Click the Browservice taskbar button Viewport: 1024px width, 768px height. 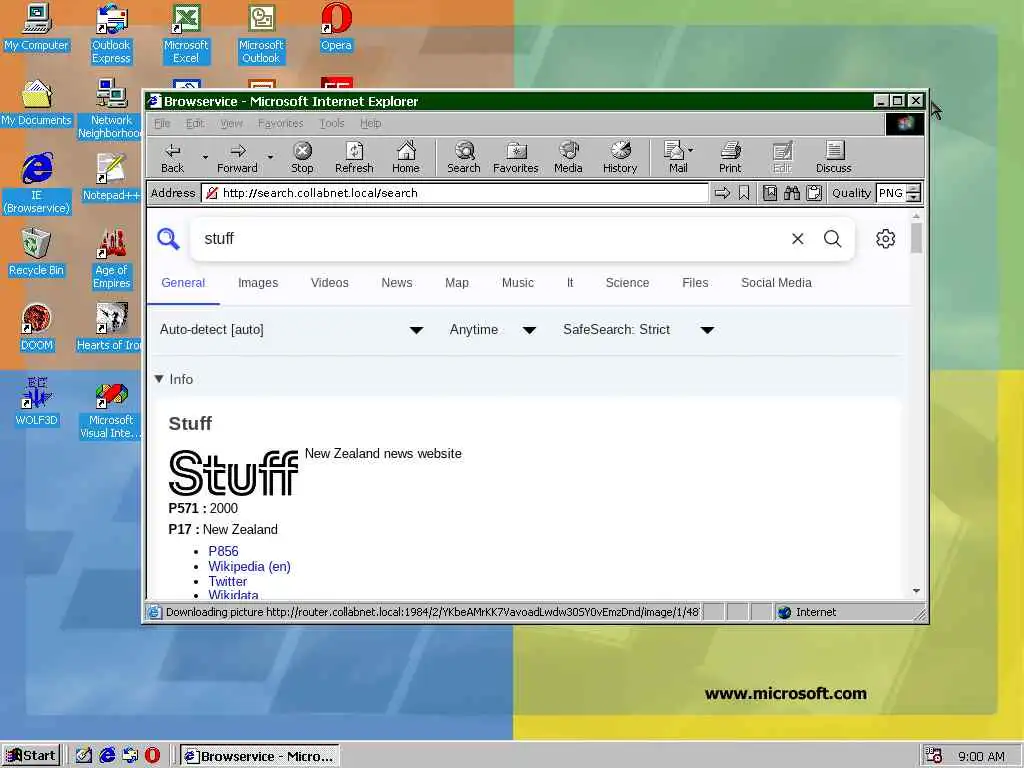(259, 756)
